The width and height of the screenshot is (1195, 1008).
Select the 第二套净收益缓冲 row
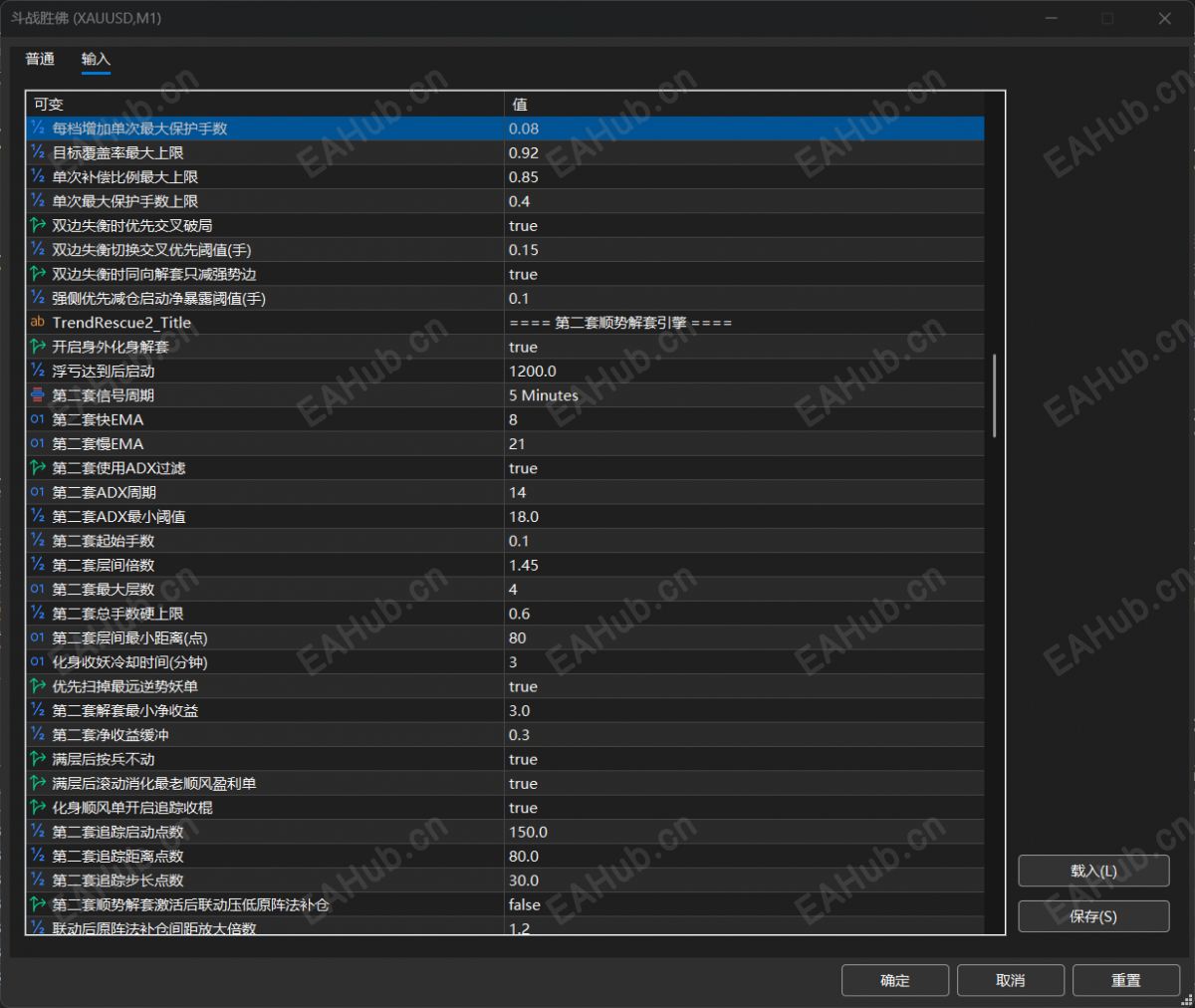tap(505, 735)
